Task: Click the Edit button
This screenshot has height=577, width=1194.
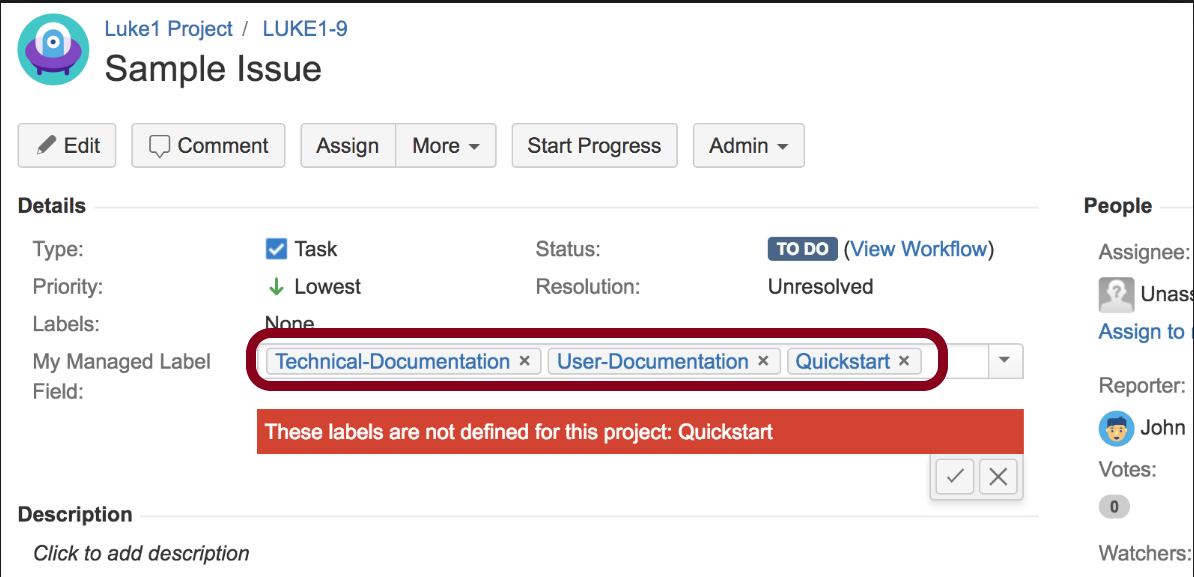Action: click(67, 145)
